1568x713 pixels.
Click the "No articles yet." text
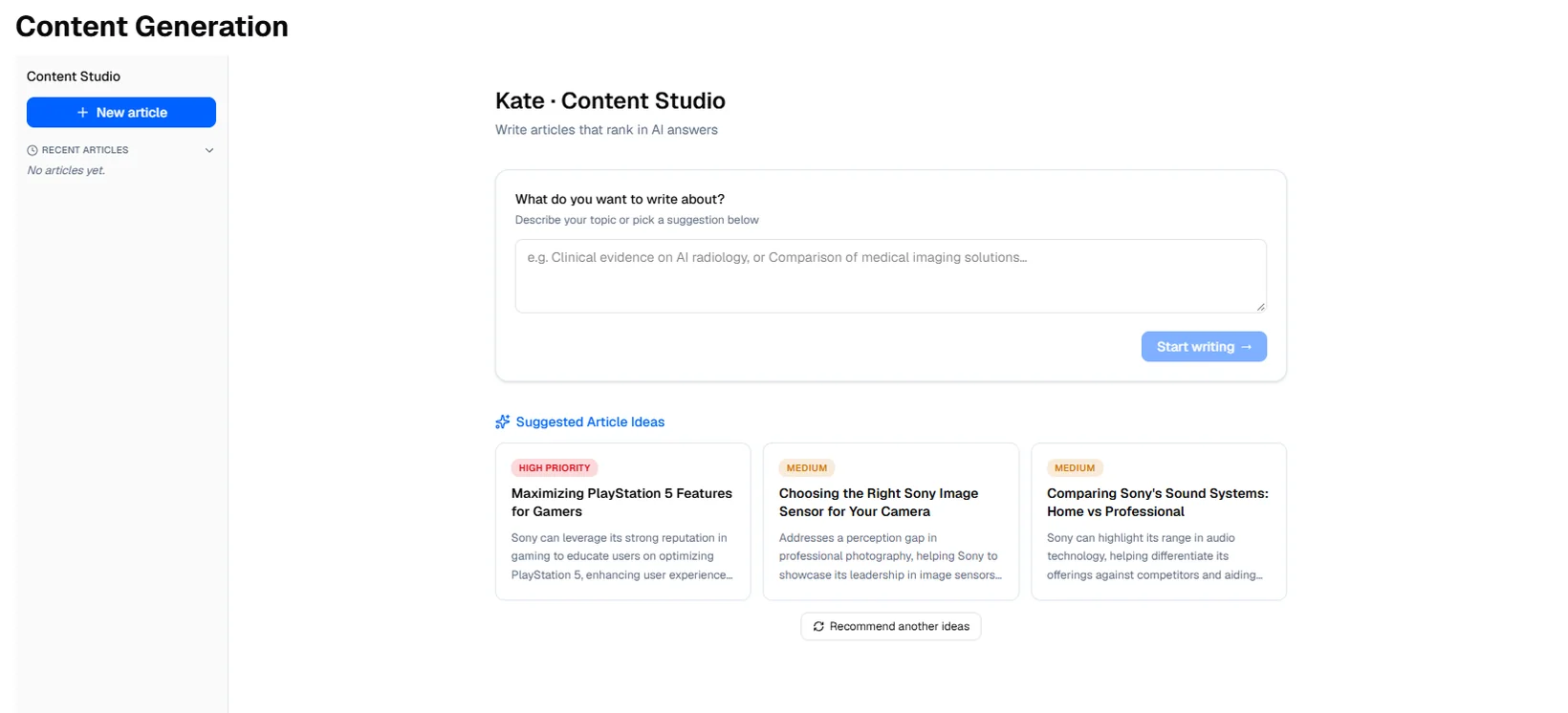click(x=66, y=170)
